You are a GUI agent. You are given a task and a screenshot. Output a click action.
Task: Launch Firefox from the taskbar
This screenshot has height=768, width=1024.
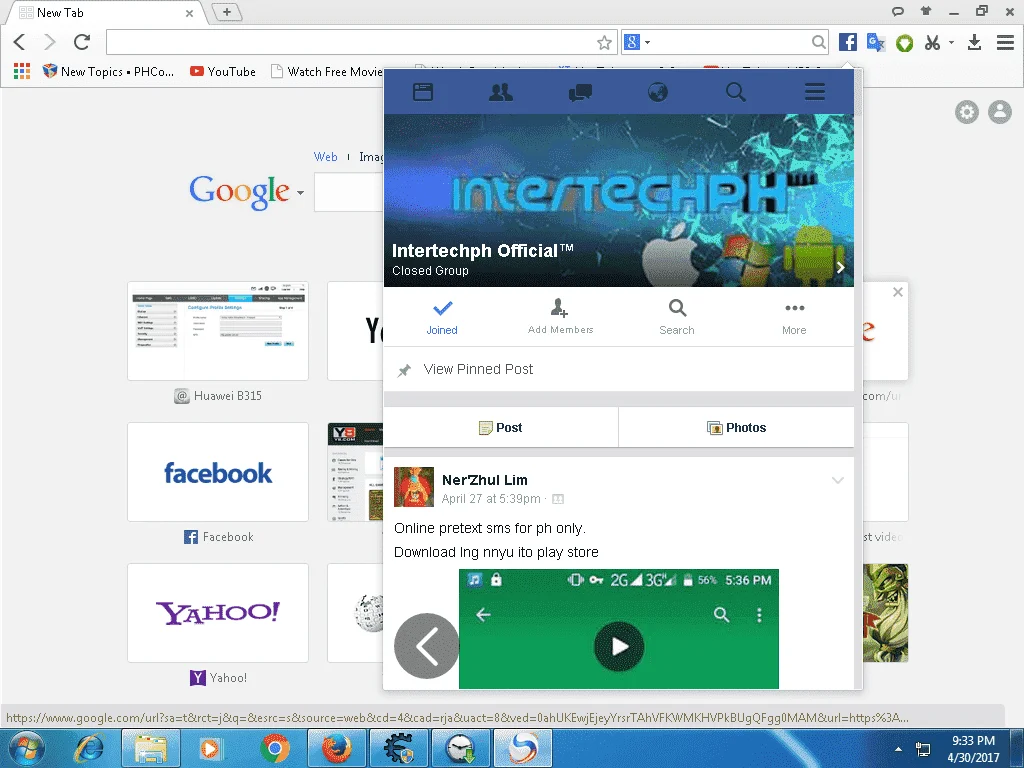click(336, 748)
